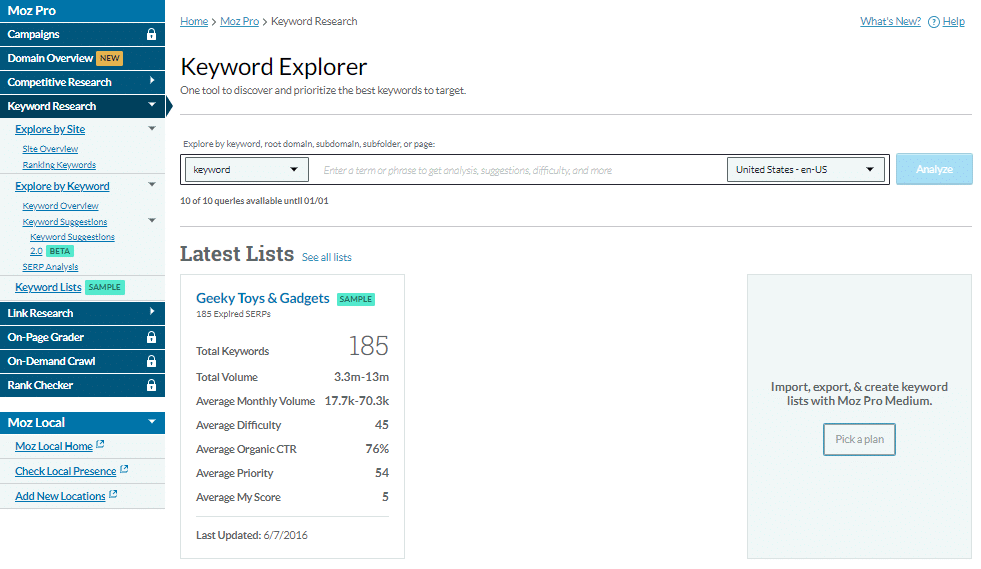This screenshot has width=981, height=569.
Task: Click the Moz Pro sidebar header
Action: [x=82, y=11]
